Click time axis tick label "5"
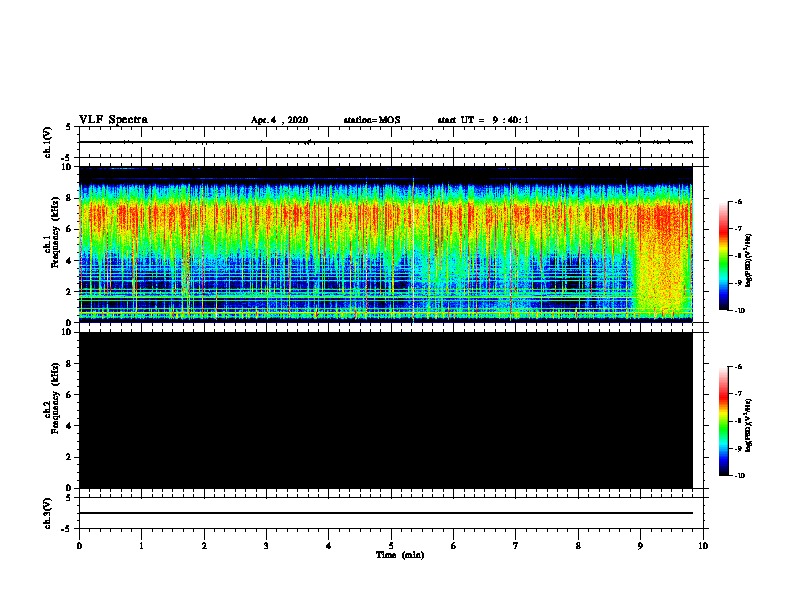792x612 pixels. point(391,546)
